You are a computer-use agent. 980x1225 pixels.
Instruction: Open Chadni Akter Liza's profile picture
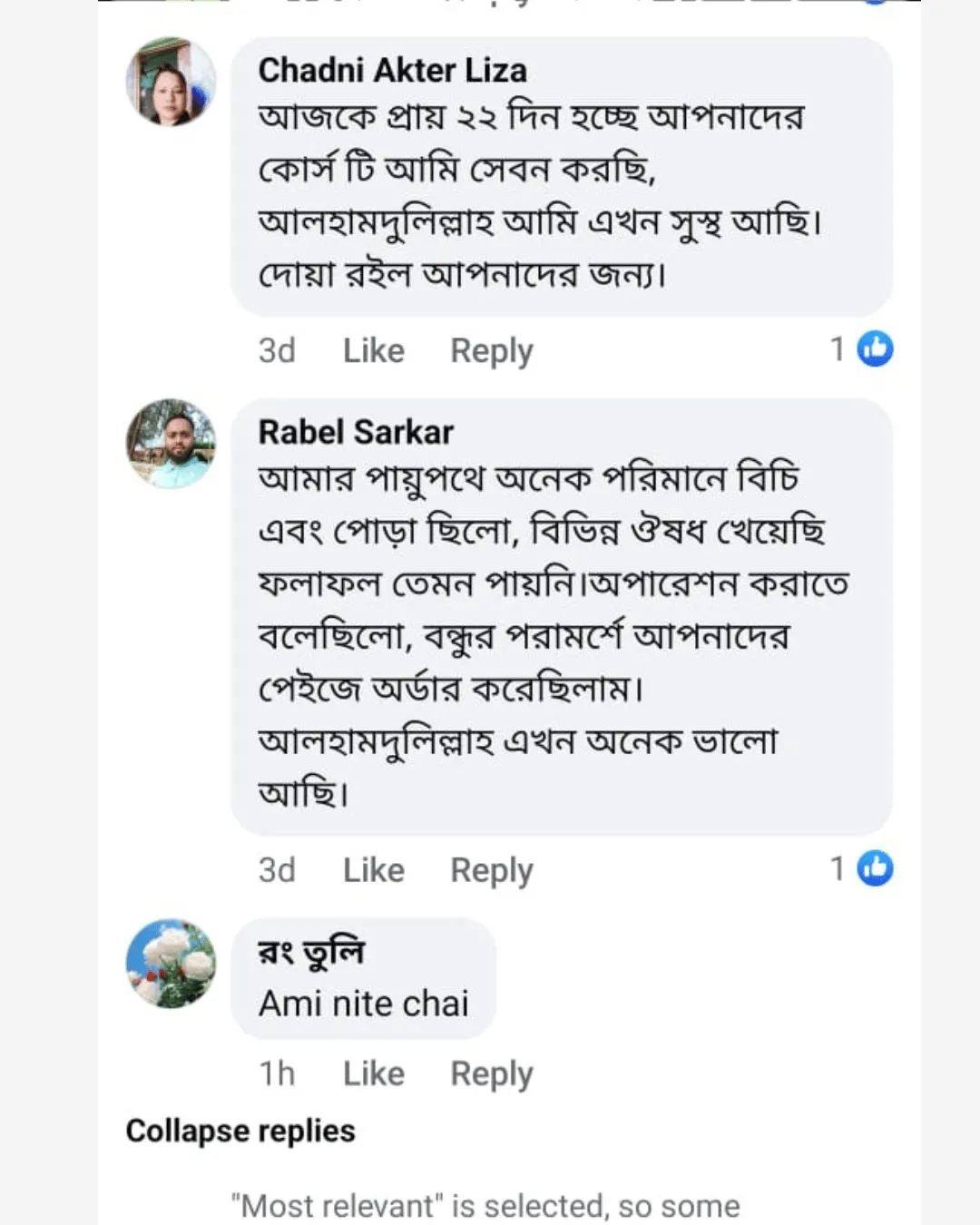[171, 82]
